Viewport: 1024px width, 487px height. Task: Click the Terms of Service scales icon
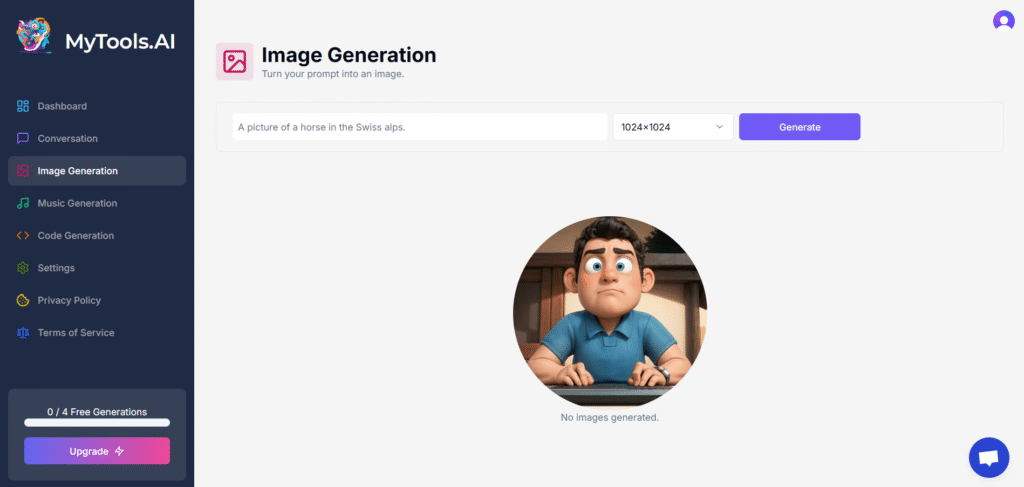23,332
